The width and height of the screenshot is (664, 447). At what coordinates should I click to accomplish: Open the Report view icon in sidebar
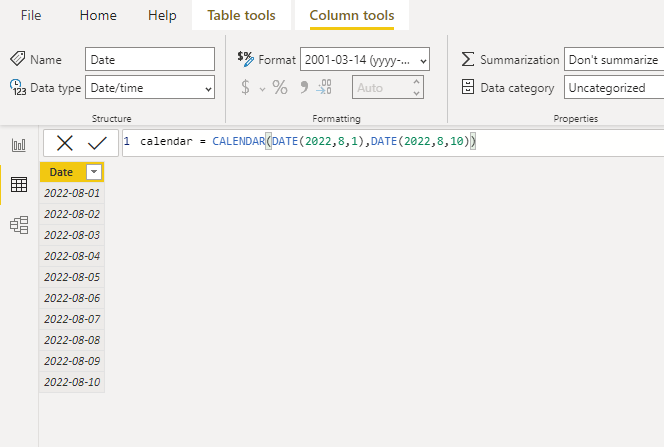tap(19, 145)
